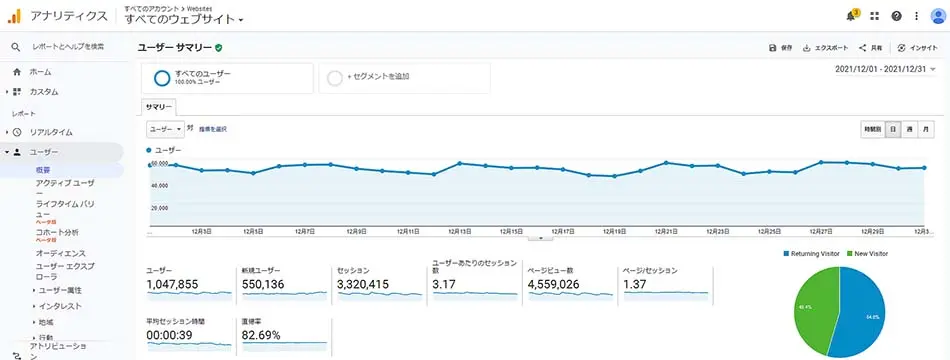
Task: Open ユーザー エクスプローラ report
Action: (65, 271)
